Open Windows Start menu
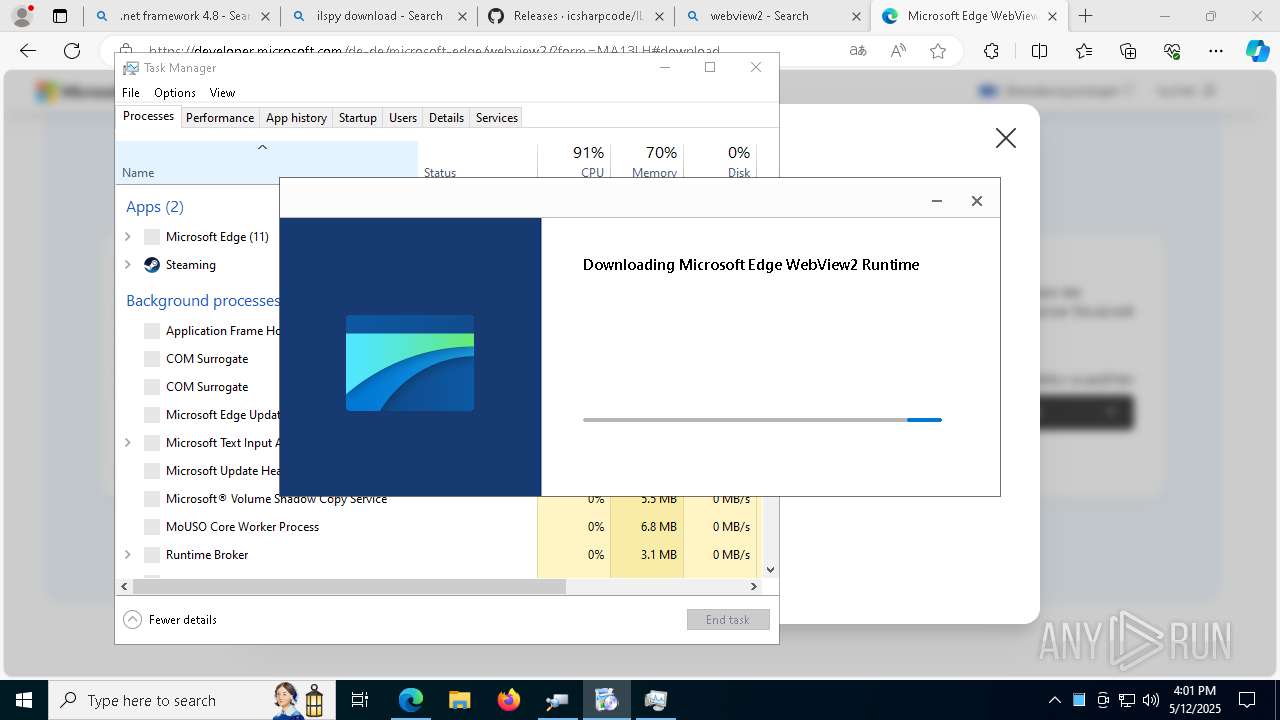 tap(23, 700)
